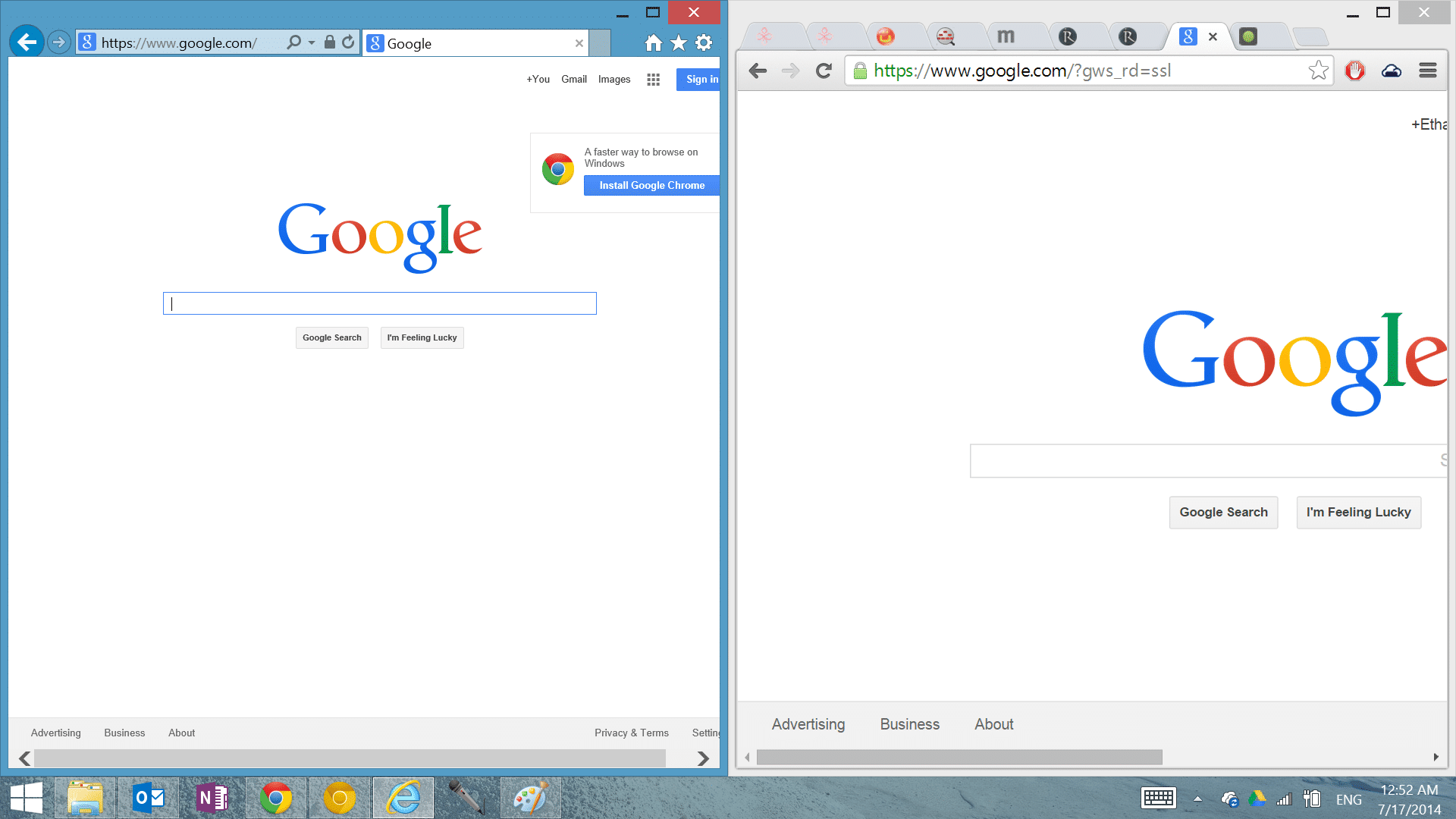Click the Sign in button
Image resolution: width=1456 pixels, height=819 pixels.
pyautogui.click(x=698, y=79)
